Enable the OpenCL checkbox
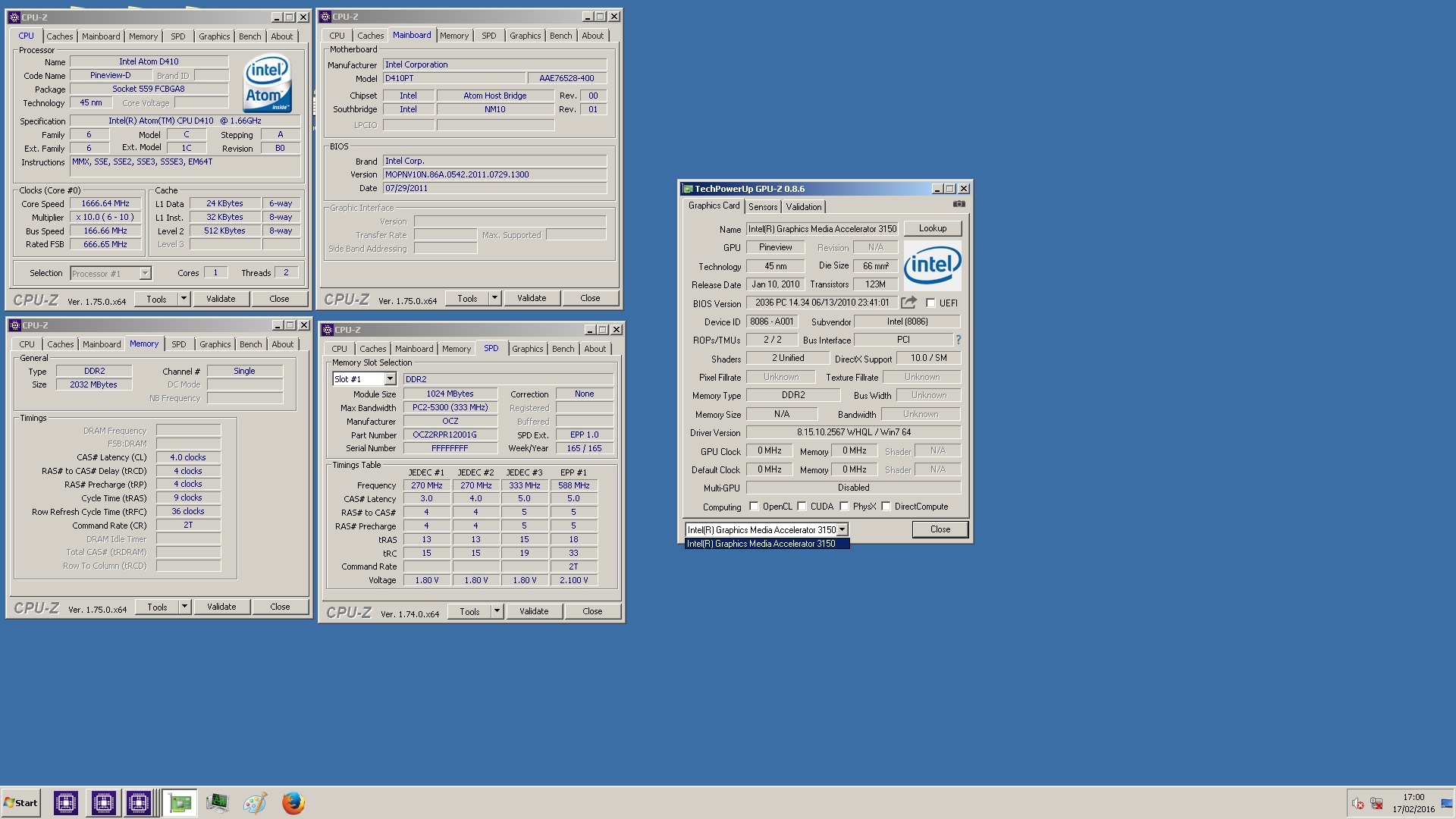Screen dimensions: 1456x819 (x=754, y=507)
